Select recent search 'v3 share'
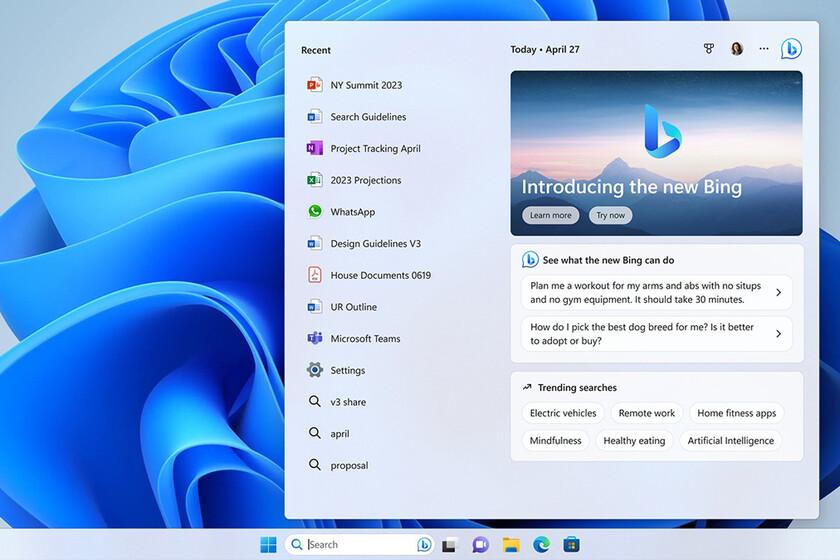 pyautogui.click(x=348, y=402)
